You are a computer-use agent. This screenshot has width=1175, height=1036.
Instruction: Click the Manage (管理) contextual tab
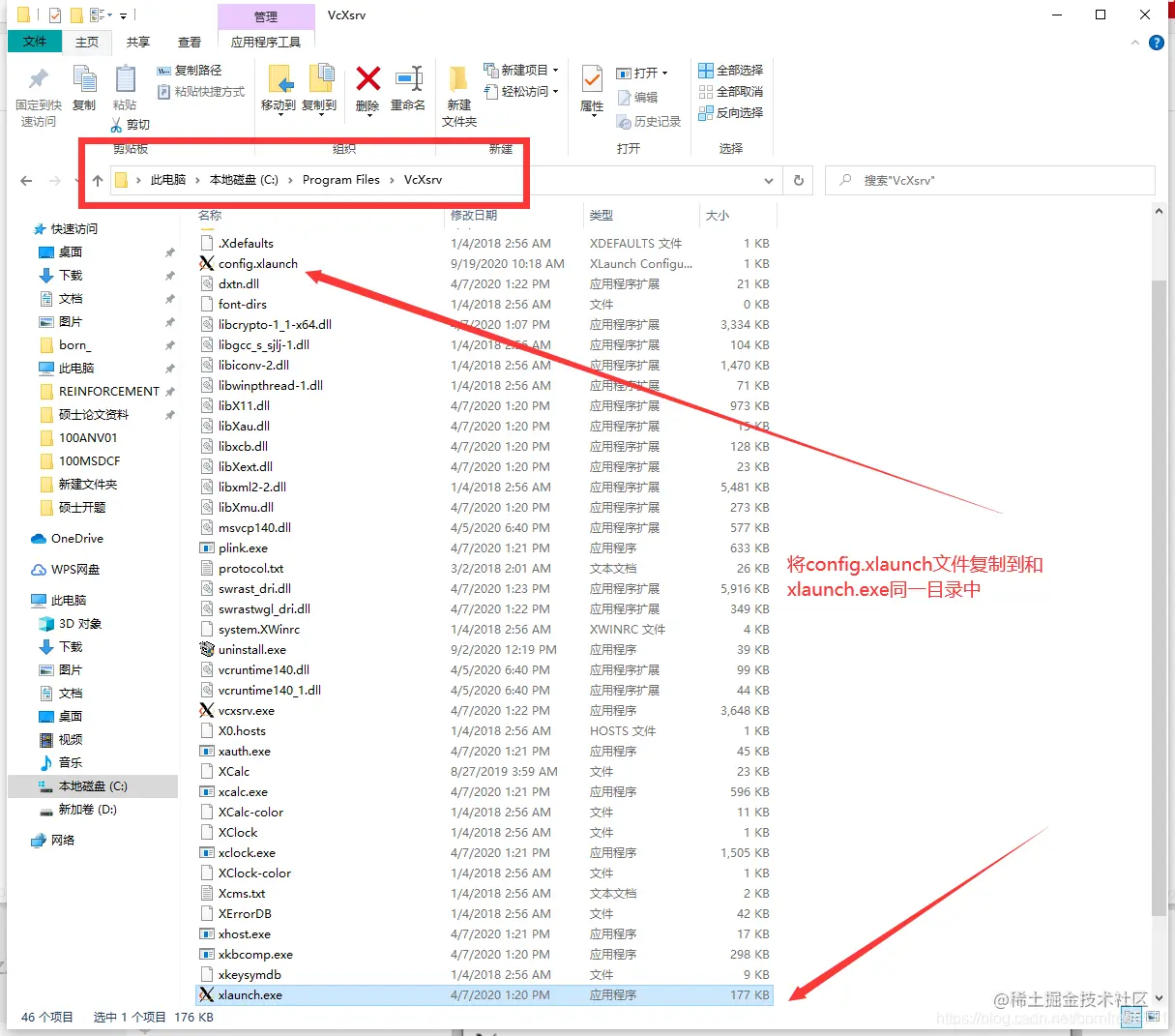pos(266,16)
